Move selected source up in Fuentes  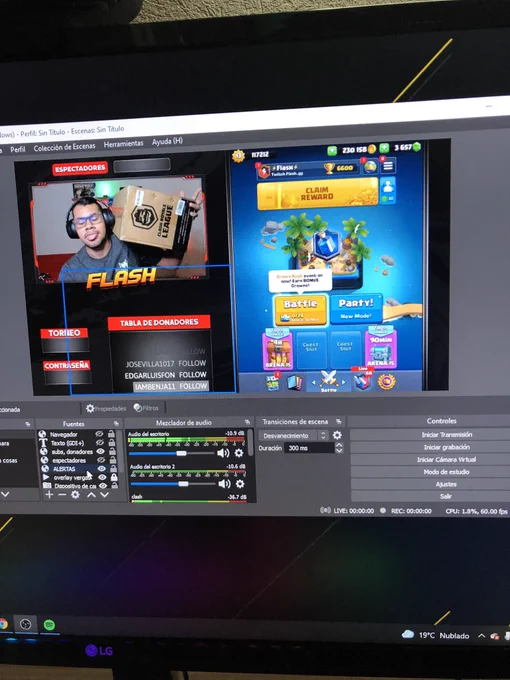91,495
